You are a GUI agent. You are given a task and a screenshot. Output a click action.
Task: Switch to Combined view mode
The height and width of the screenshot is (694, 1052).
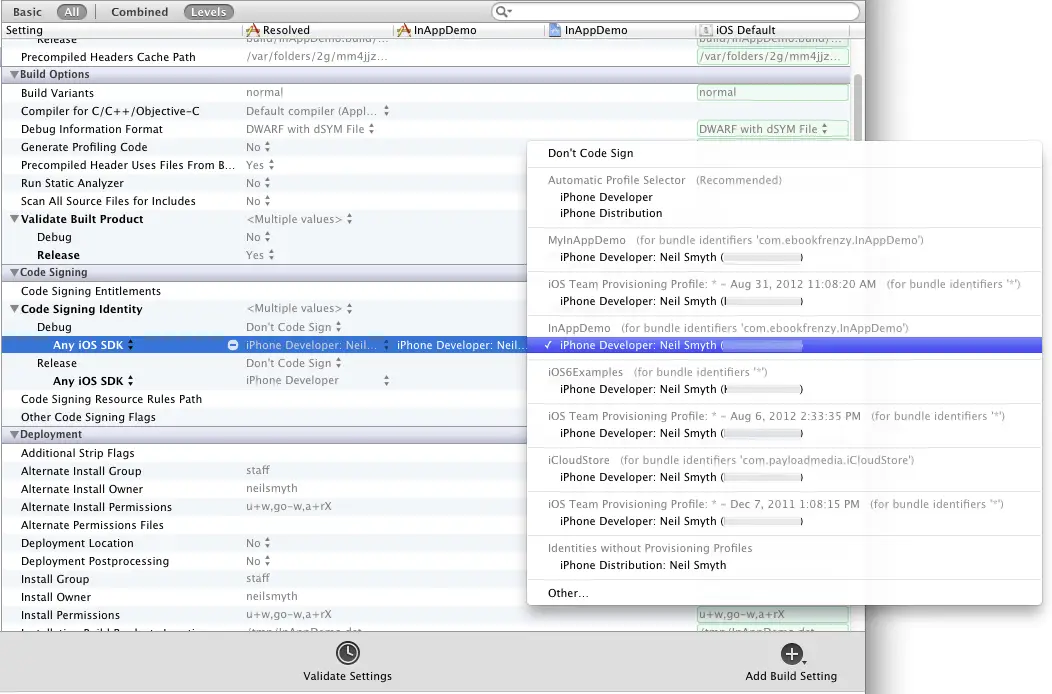(x=138, y=11)
